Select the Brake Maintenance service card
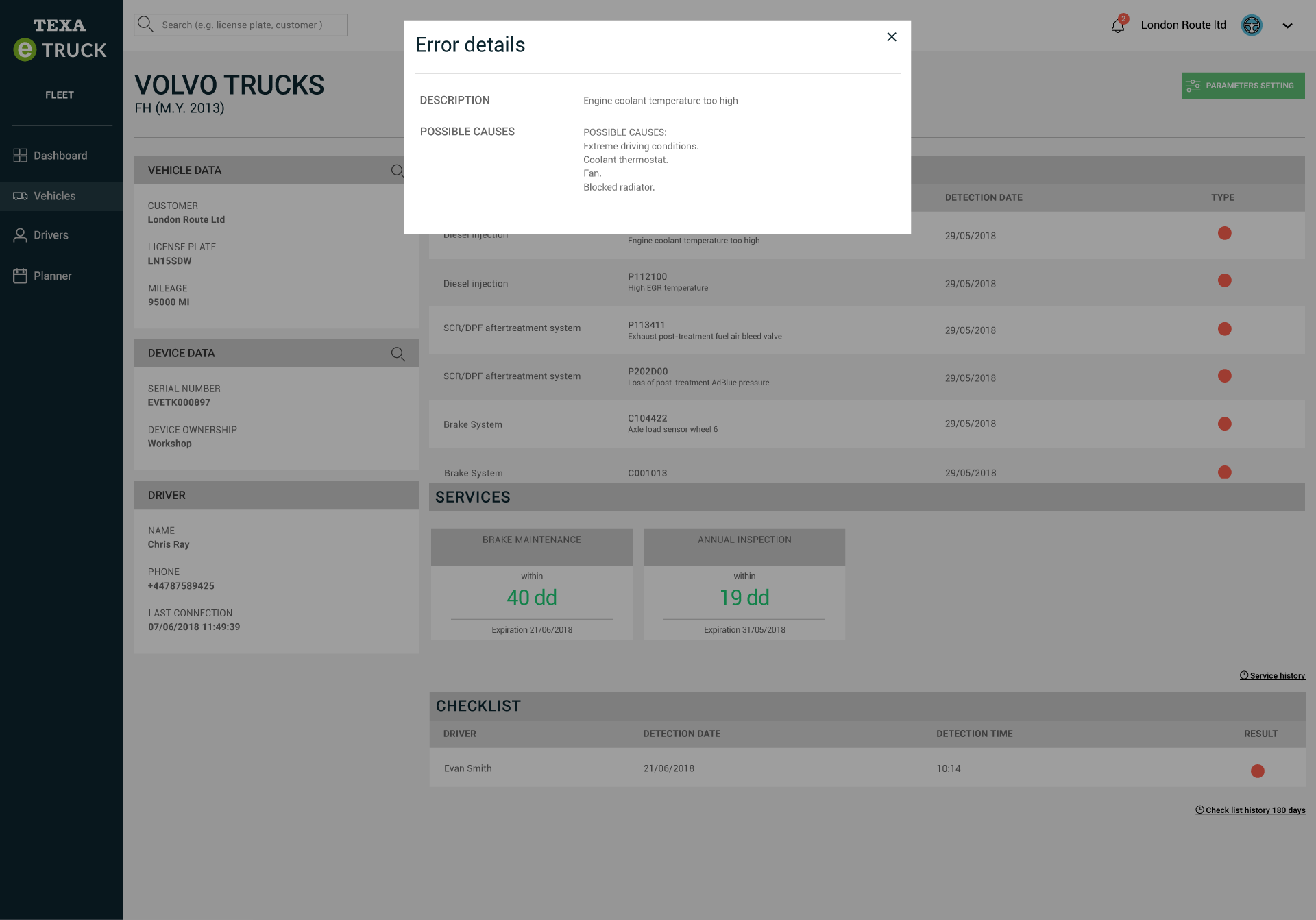The height and width of the screenshot is (920, 1316). coord(531,584)
